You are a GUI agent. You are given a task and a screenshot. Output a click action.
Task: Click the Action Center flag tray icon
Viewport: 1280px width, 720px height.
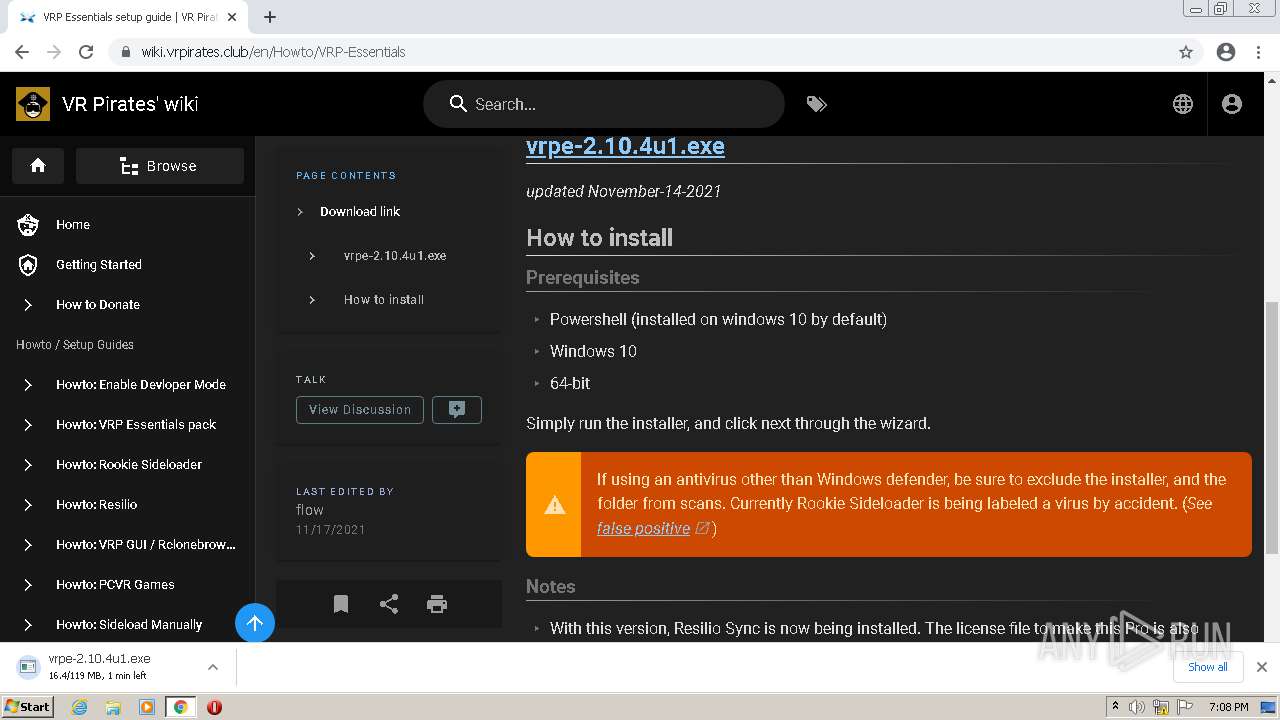[x=1185, y=707]
